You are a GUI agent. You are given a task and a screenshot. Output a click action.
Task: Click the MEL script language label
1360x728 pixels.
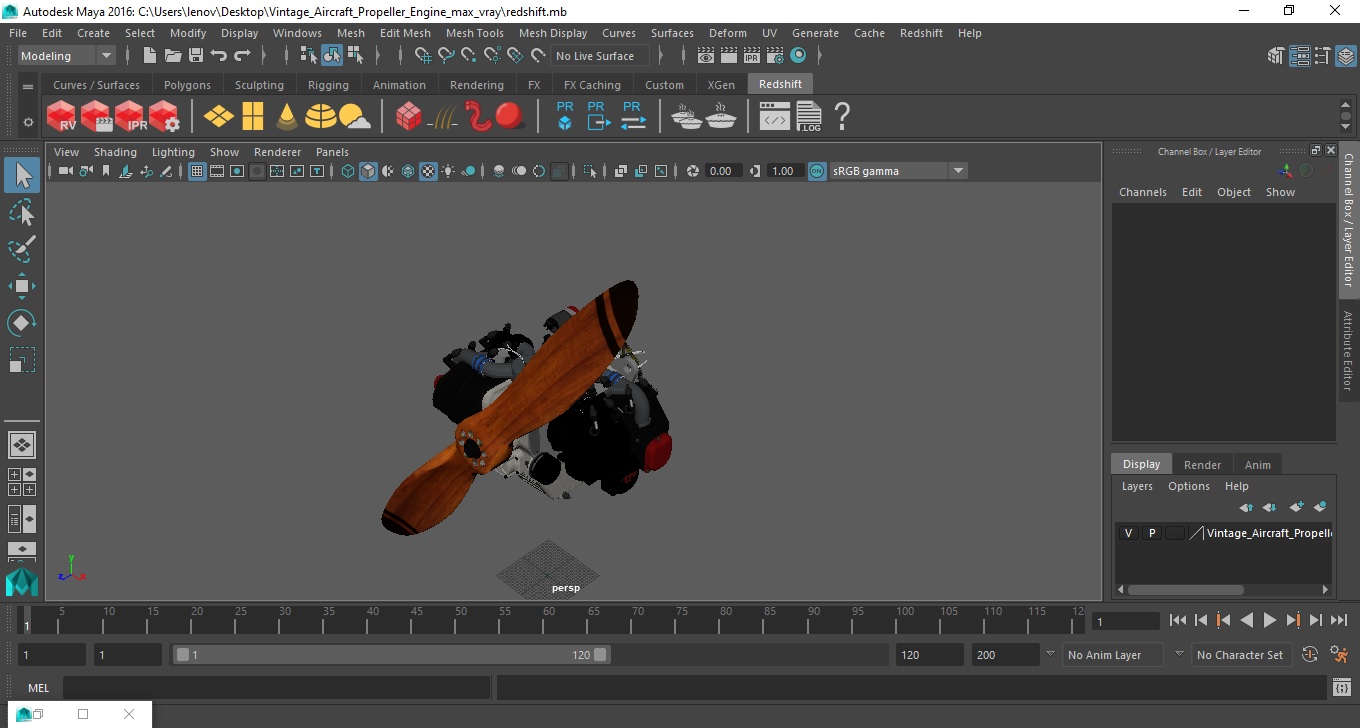38,688
